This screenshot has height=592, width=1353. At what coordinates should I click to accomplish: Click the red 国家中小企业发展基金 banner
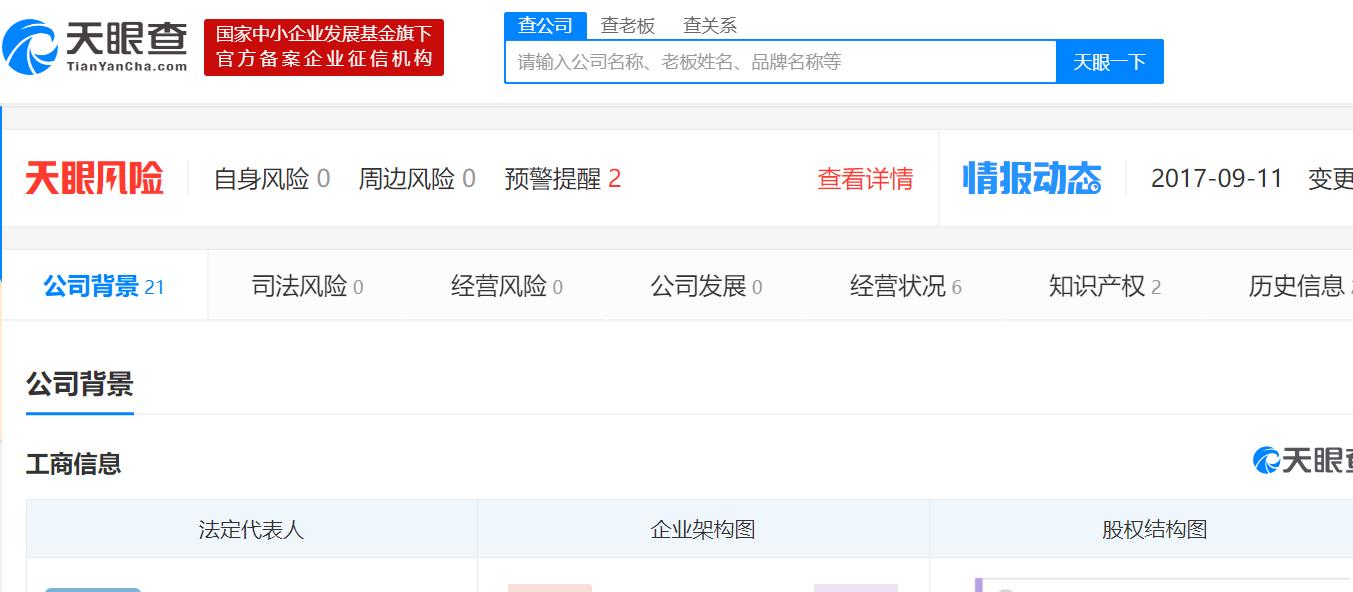coord(323,45)
